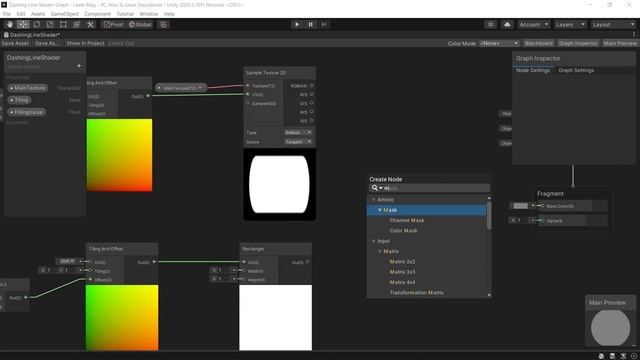Collapse the Matrix group in Create Node
The height and width of the screenshot is (360, 640).
click(380, 251)
